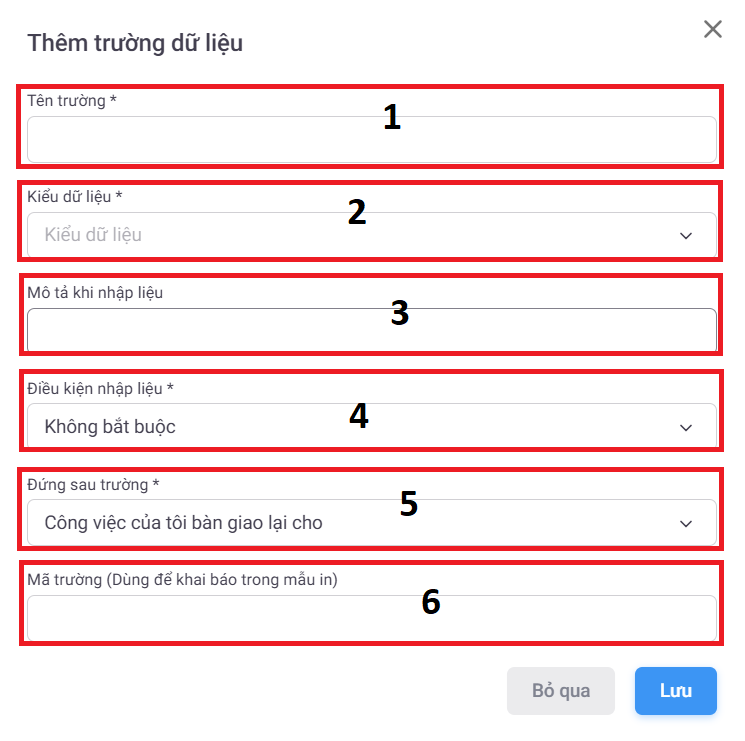Click the Kiểu dữ liệu * field label
The width and height of the screenshot is (745, 741).
[75, 196]
